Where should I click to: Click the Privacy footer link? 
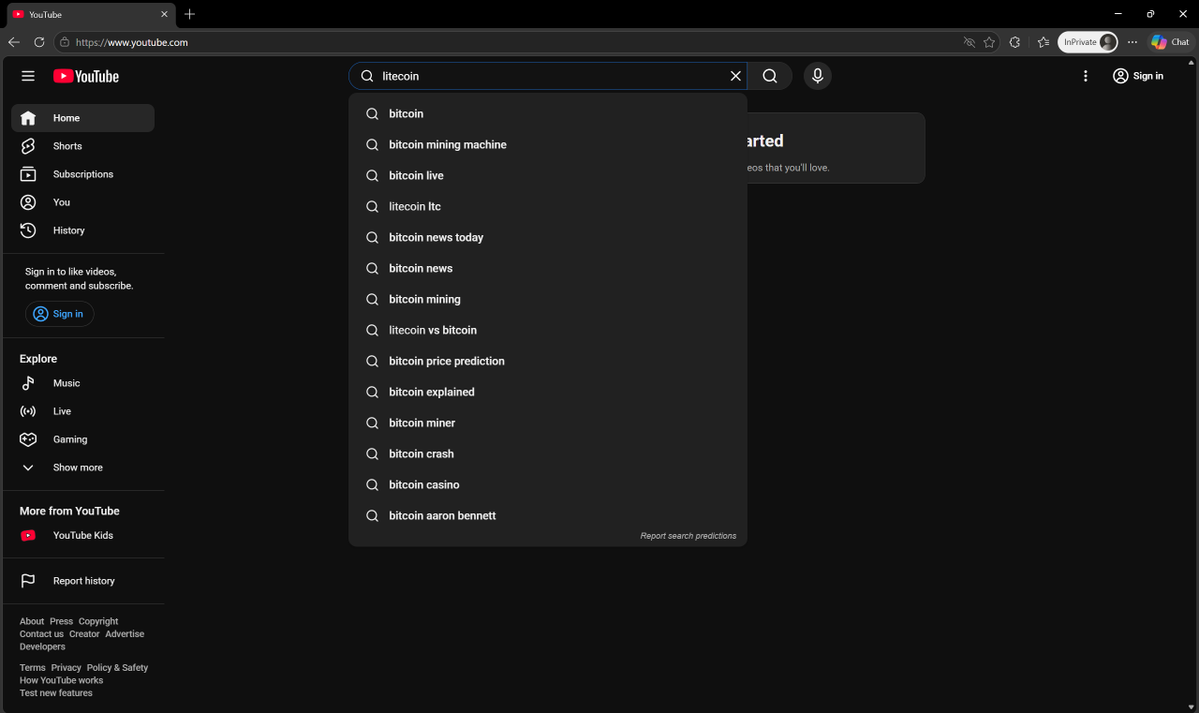pos(66,668)
